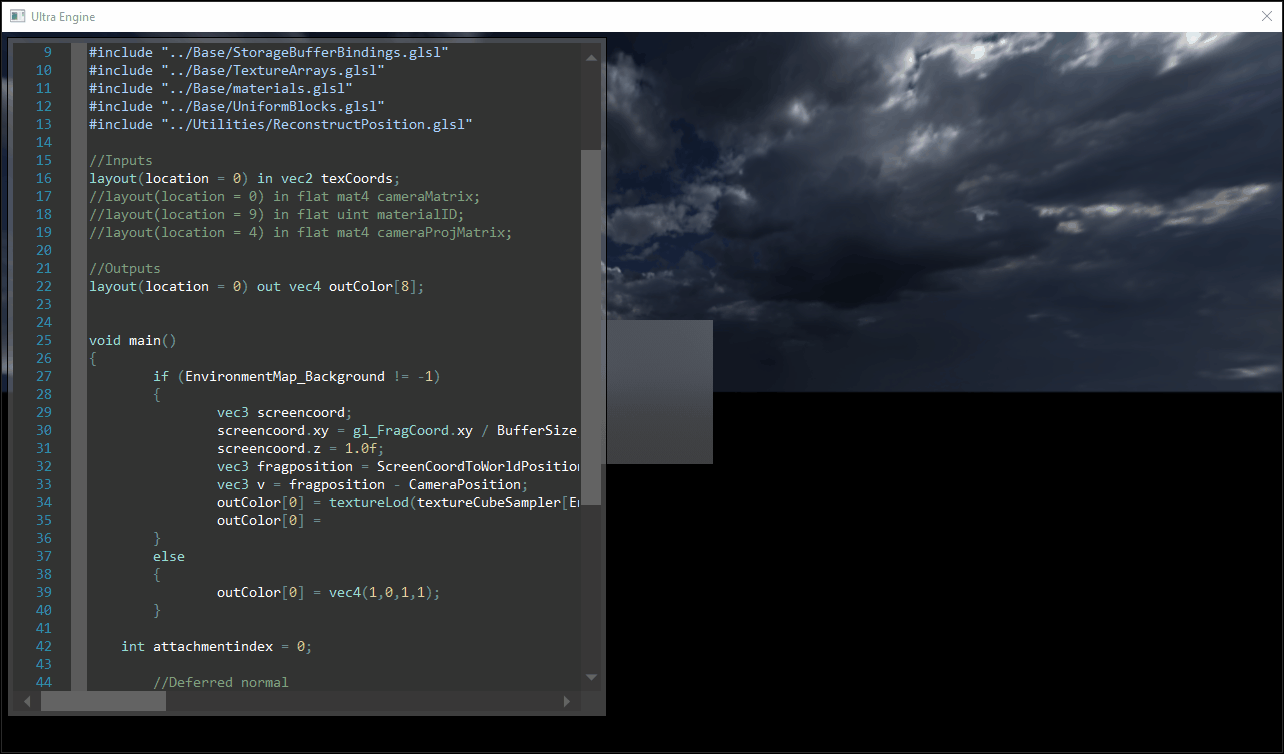Click the horizontal scroll right arrow
1284x754 pixels.
(x=568, y=702)
